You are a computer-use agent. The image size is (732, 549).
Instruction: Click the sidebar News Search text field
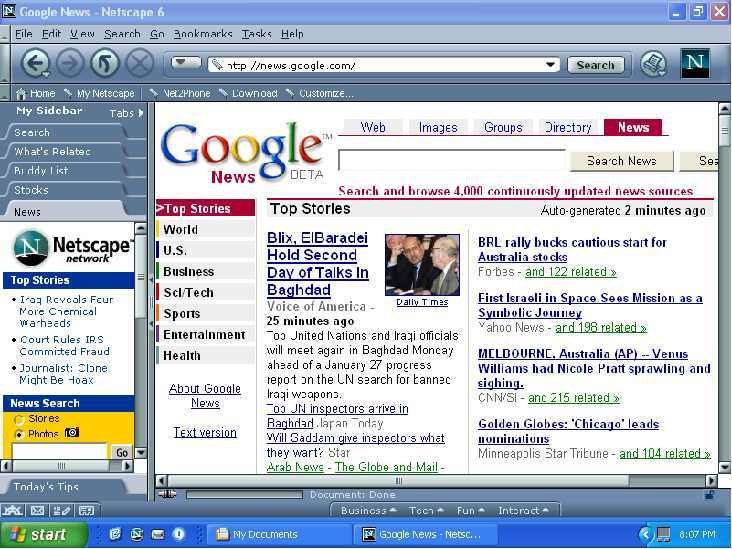61,452
